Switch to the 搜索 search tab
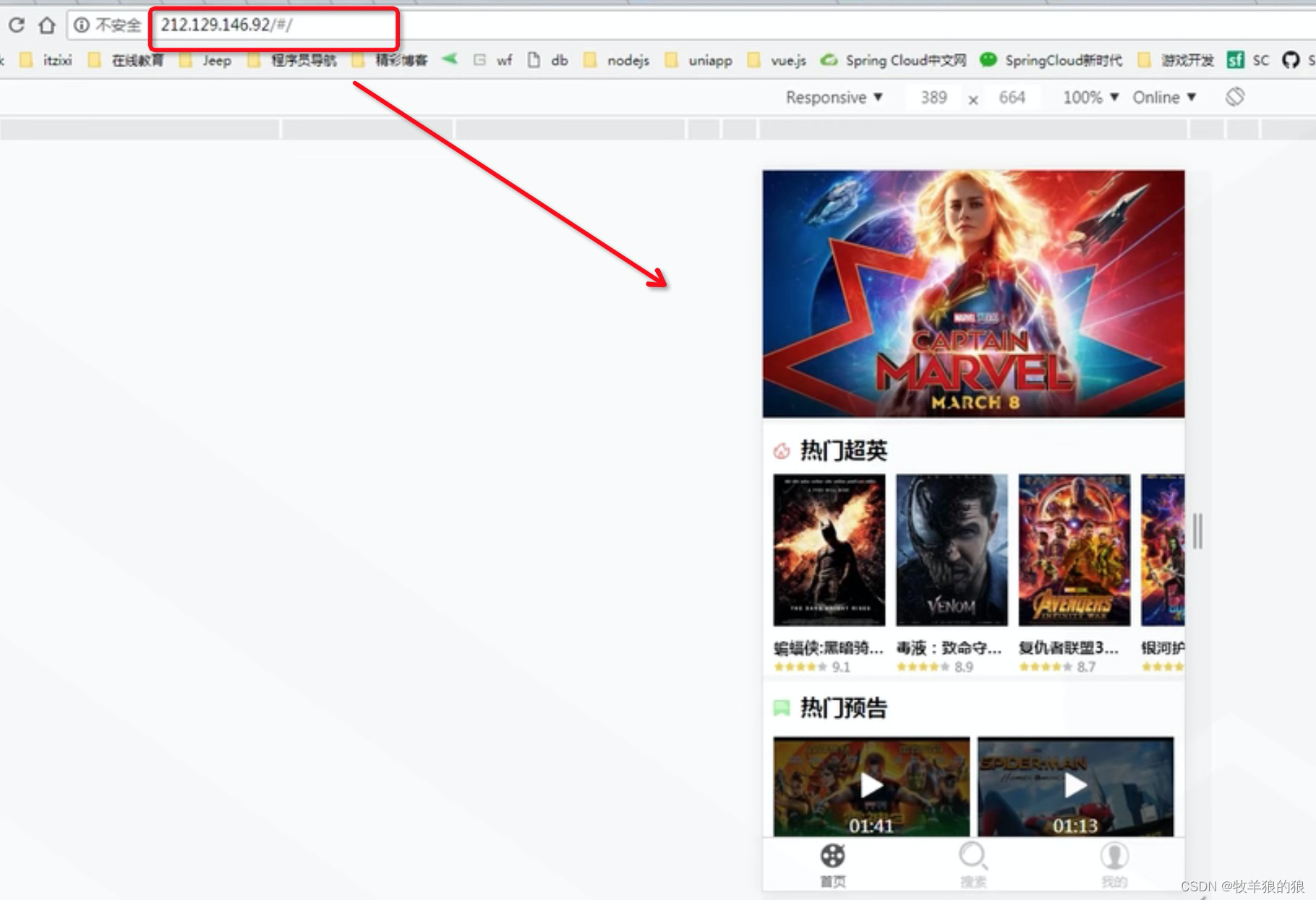The width and height of the screenshot is (1316, 900). tap(973, 865)
